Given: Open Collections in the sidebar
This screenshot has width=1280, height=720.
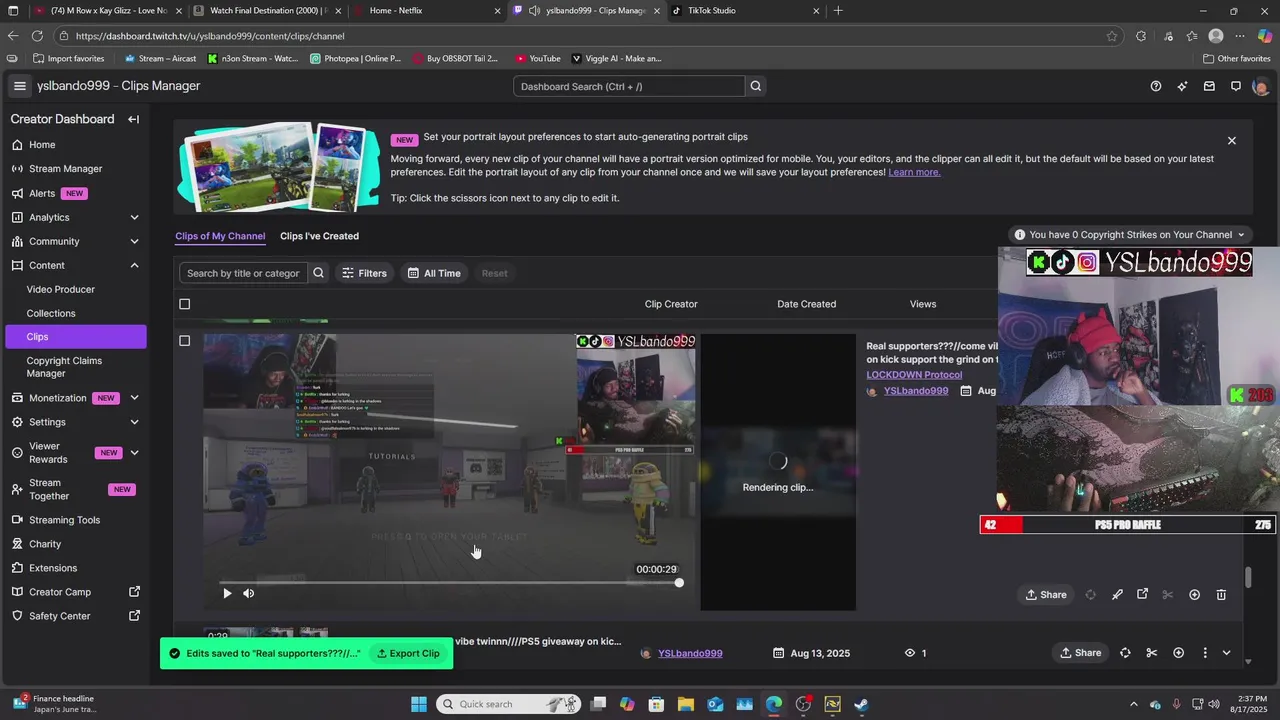Looking at the screenshot, I should coord(51,313).
